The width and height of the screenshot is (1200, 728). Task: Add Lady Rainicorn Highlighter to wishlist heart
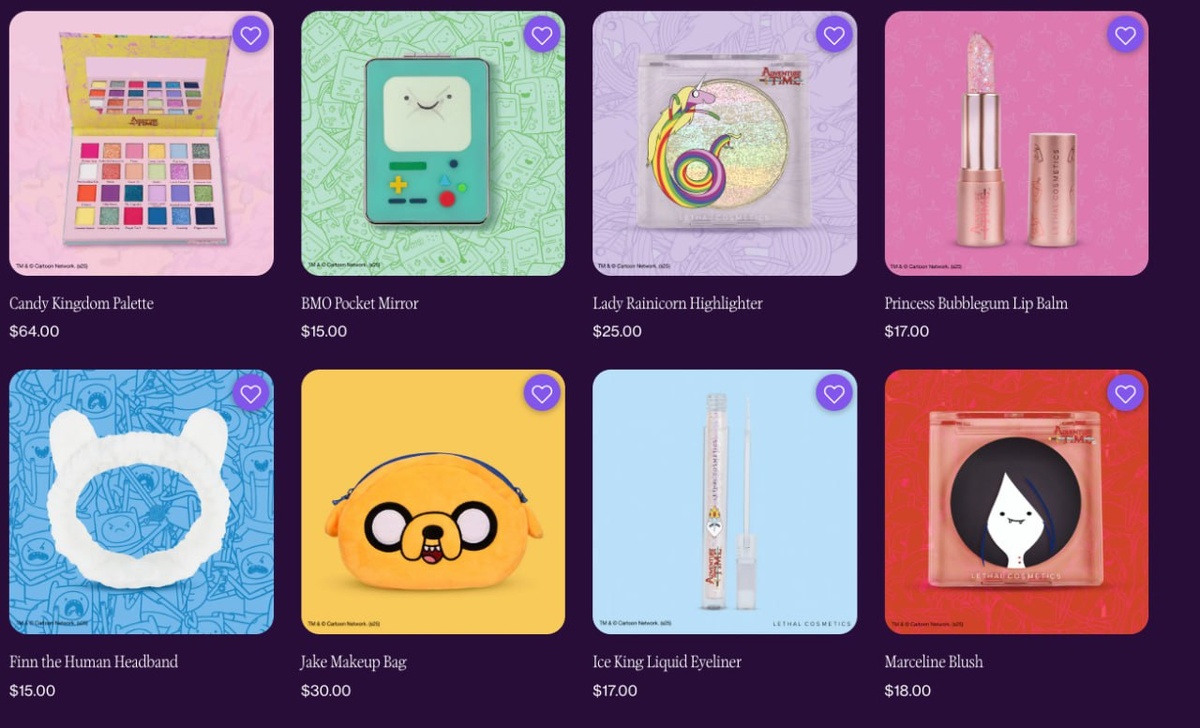[834, 36]
